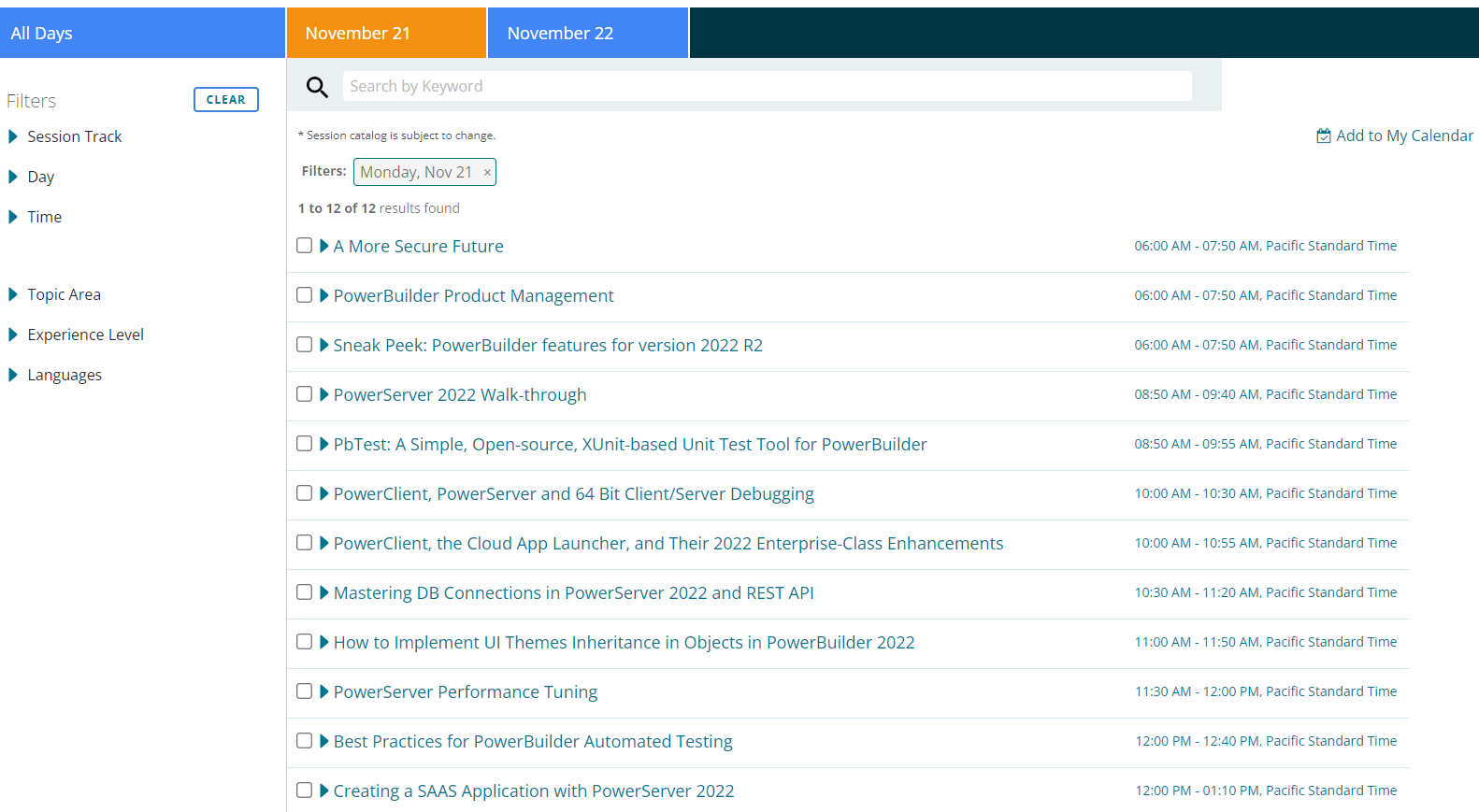This screenshot has width=1479, height=812.
Task: Tick Best Practices Automated Testing checkbox
Action: tap(304, 740)
